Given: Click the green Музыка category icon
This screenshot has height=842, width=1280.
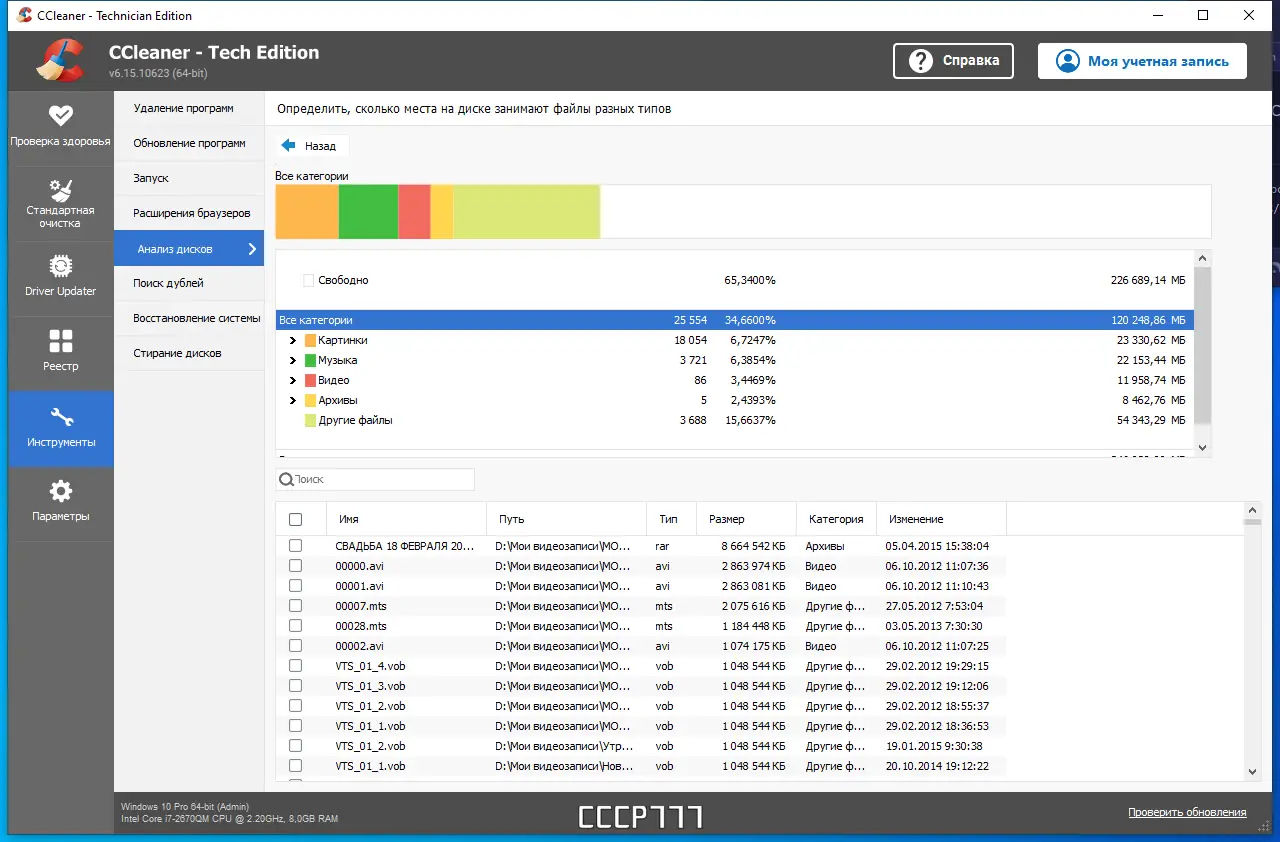Looking at the screenshot, I should tap(310, 360).
